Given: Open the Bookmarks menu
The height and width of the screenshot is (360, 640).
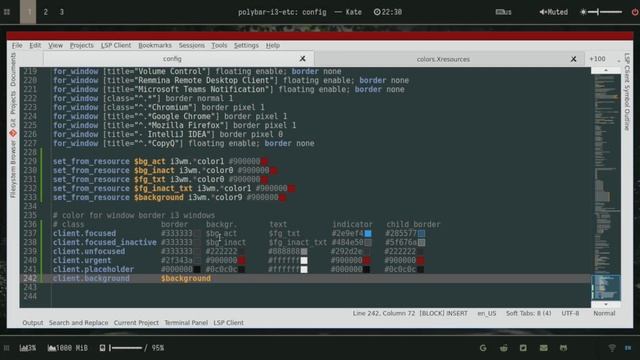Looking at the screenshot, I should click(x=155, y=45).
